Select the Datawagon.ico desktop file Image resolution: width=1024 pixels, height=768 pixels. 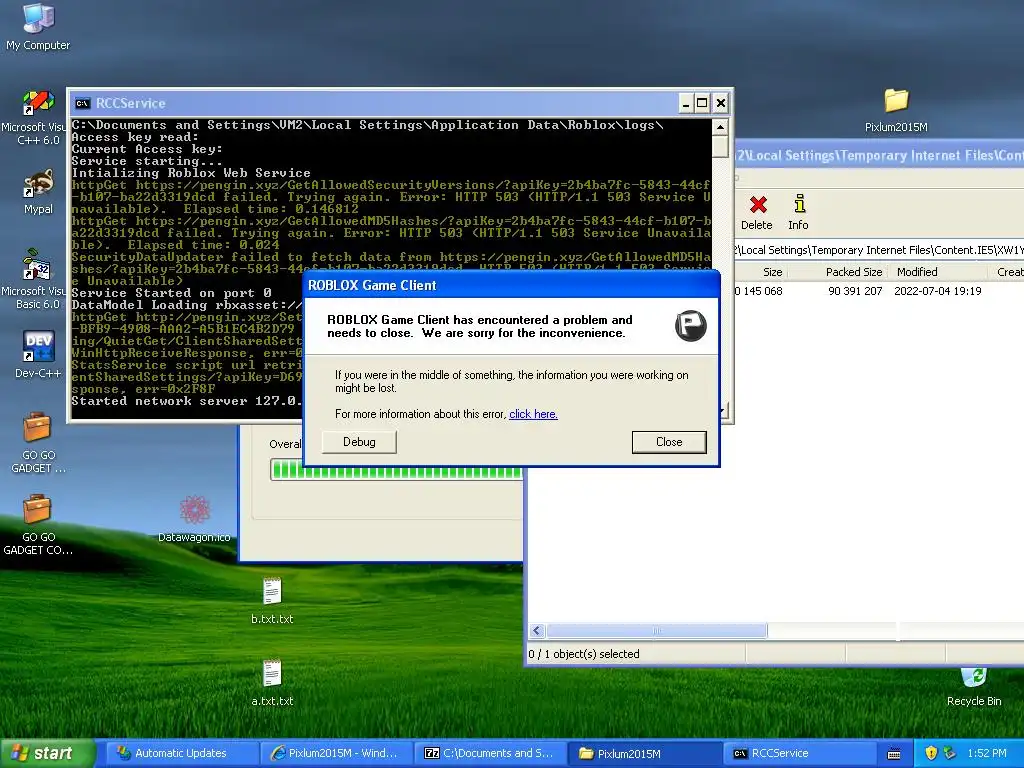pyautogui.click(x=195, y=519)
